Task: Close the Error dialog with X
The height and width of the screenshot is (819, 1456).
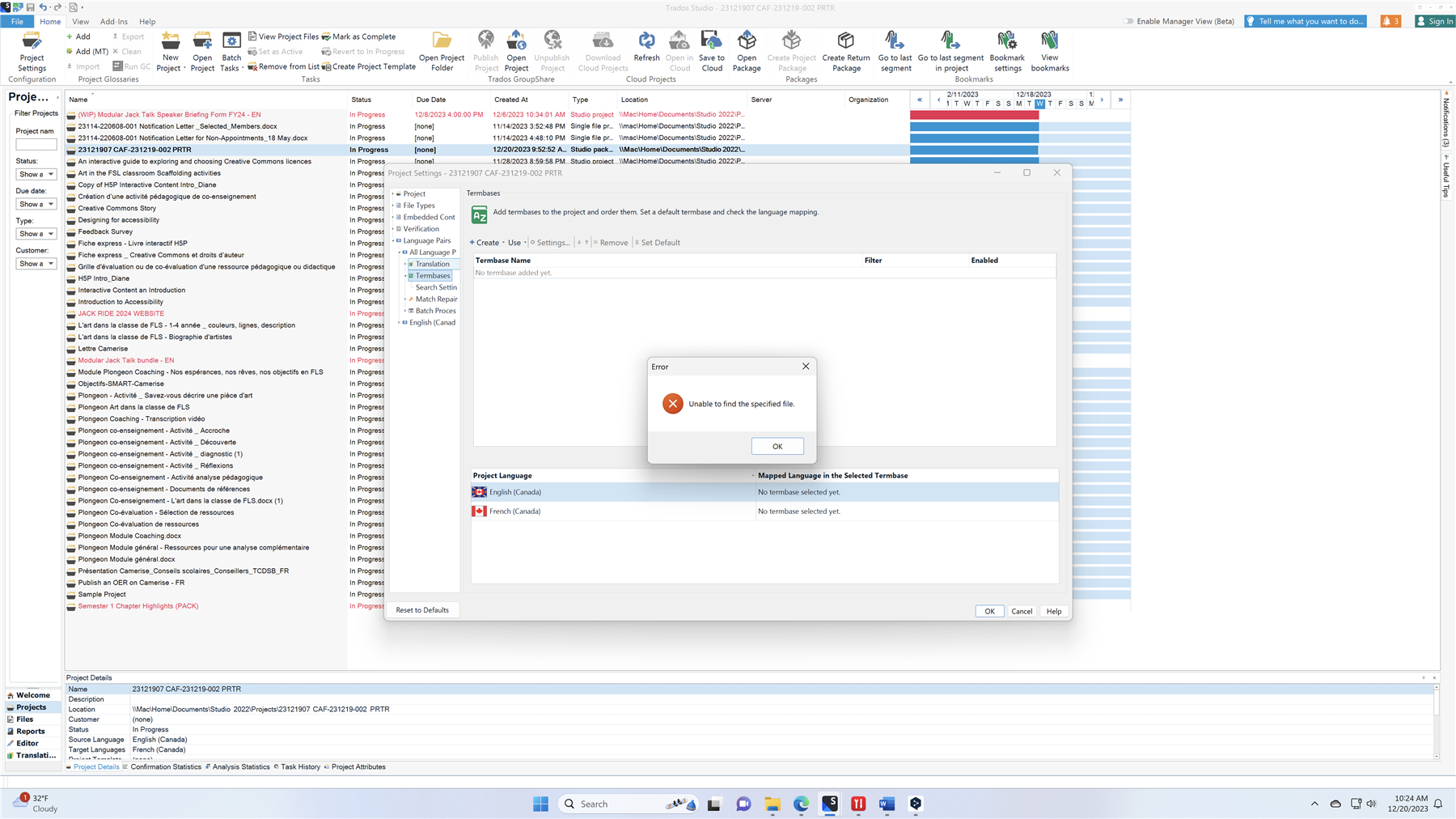Action: [806, 367]
